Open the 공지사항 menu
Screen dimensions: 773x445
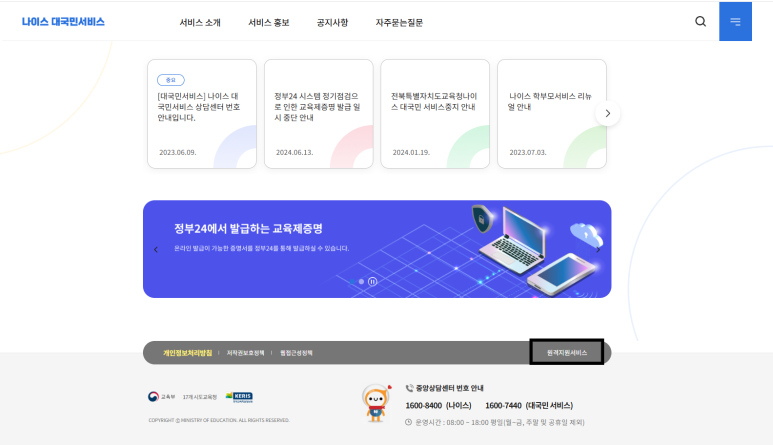coord(332,23)
